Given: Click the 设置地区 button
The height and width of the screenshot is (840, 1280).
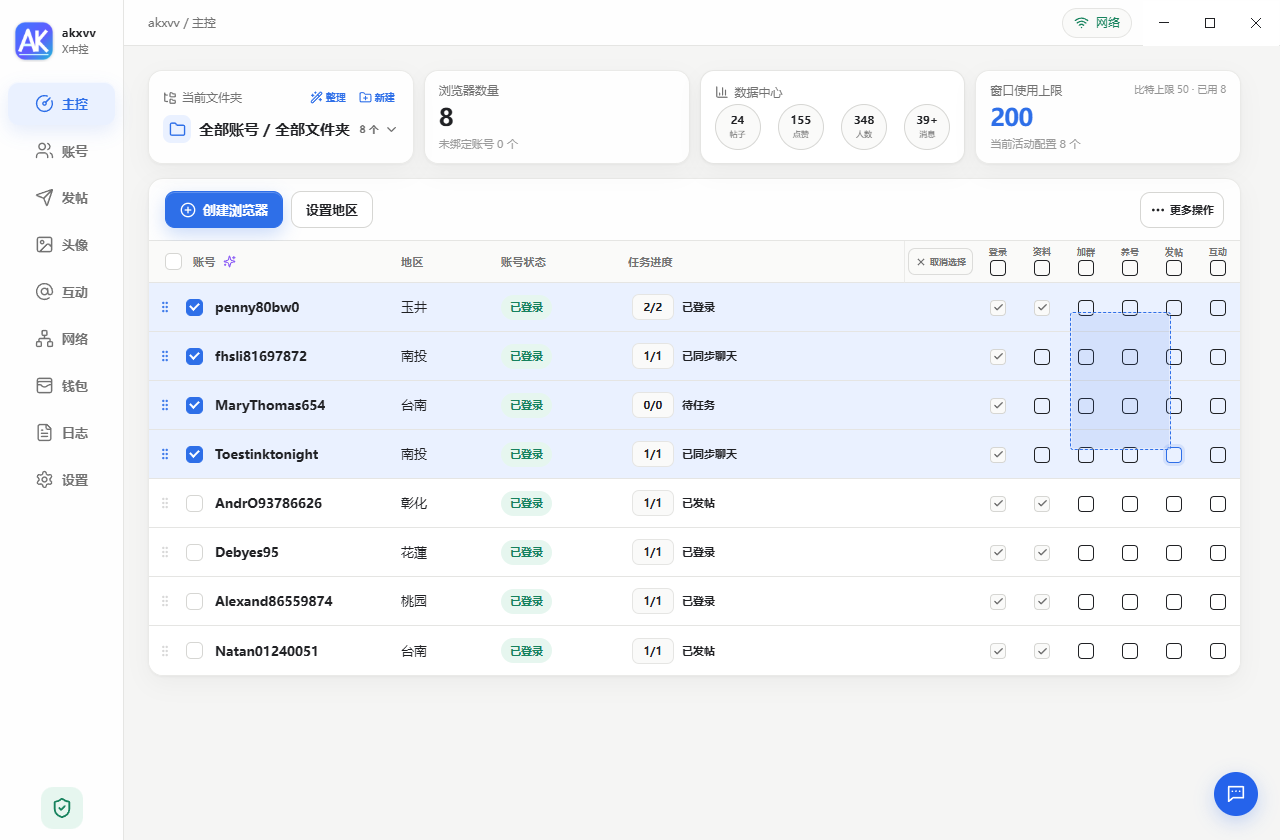Looking at the screenshot, I should click(332, 210).
